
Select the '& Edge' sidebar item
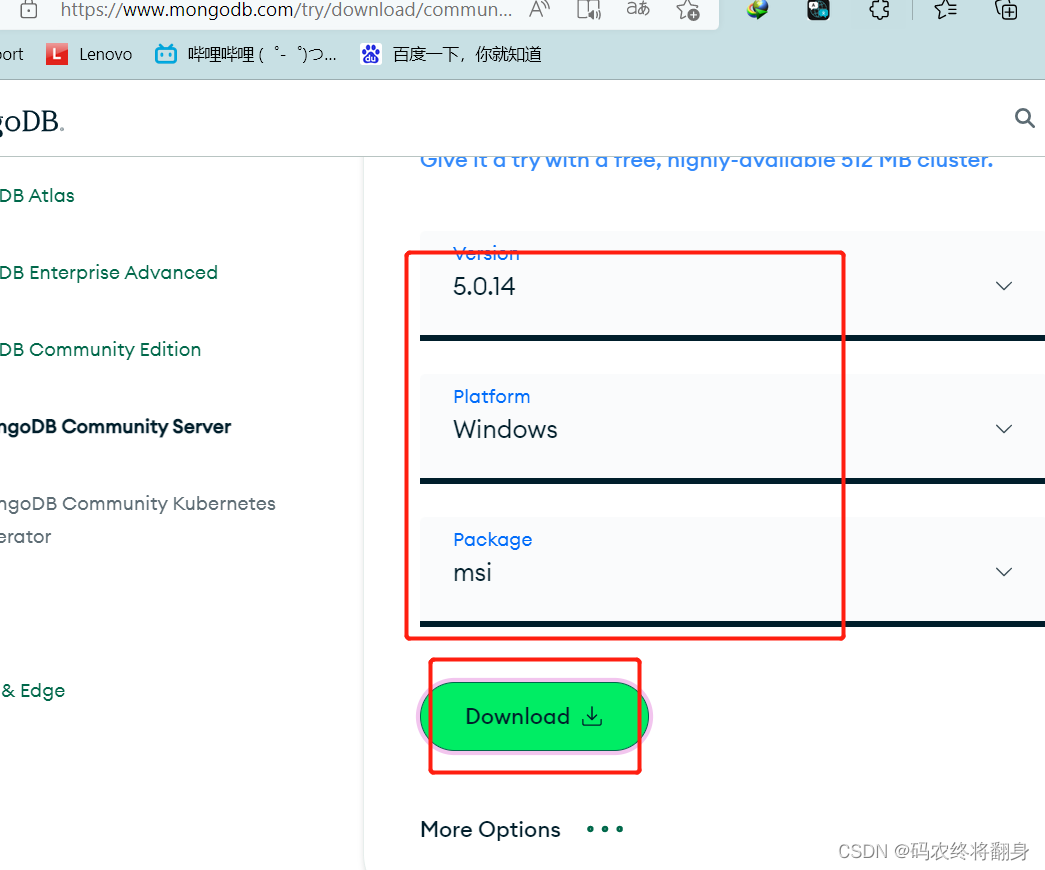(x=33, y=691)
